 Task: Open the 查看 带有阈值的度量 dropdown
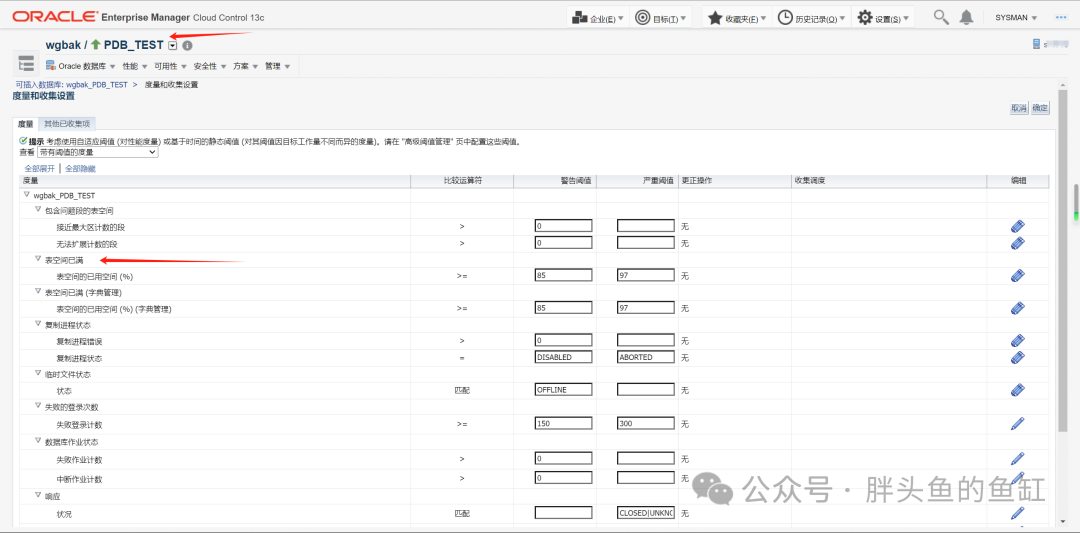click(x=98, y=152)
